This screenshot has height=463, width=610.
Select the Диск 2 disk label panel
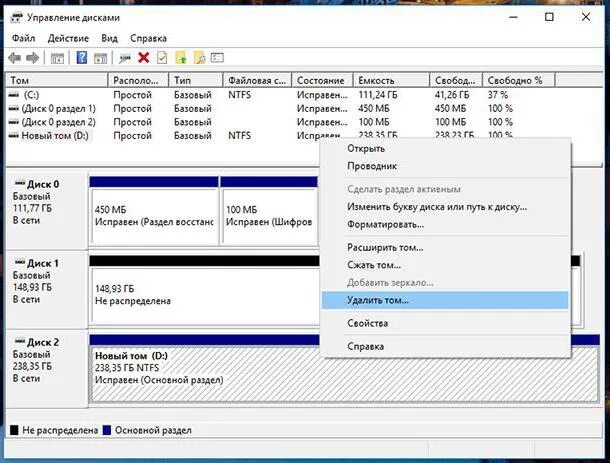[x=47, y=369]
